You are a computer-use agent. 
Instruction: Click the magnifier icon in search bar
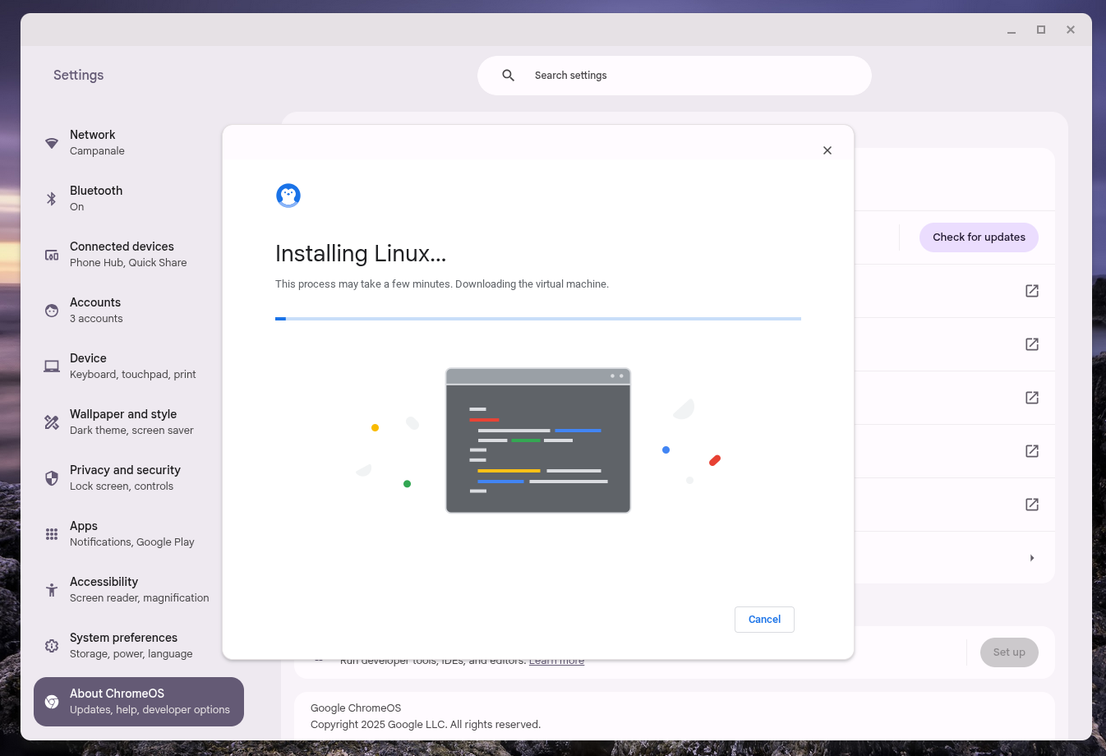(508, 75)
